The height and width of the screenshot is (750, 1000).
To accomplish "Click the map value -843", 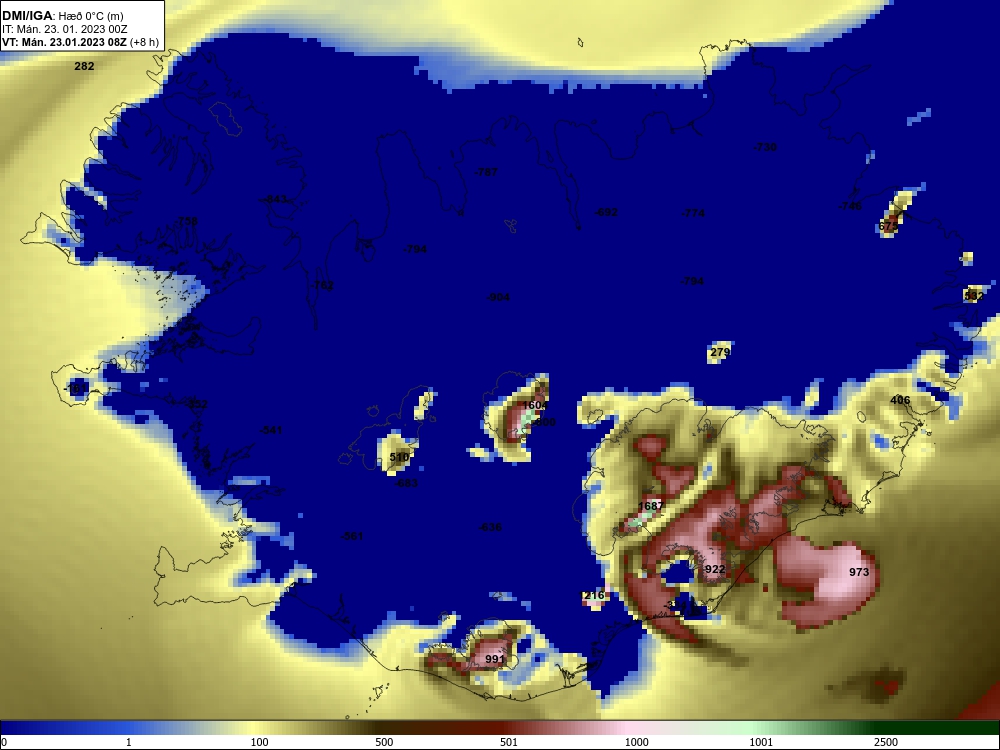I will click(x=274, y=200).
